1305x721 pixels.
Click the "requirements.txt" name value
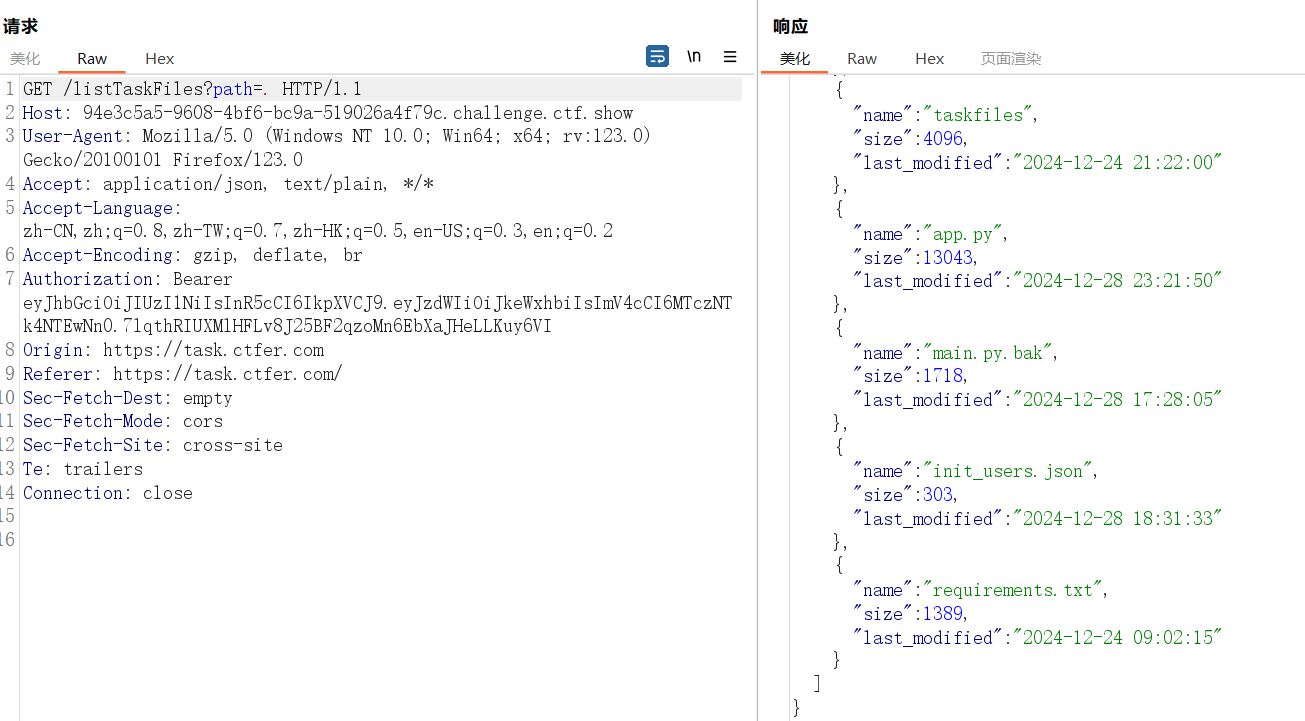[1014, 590]
